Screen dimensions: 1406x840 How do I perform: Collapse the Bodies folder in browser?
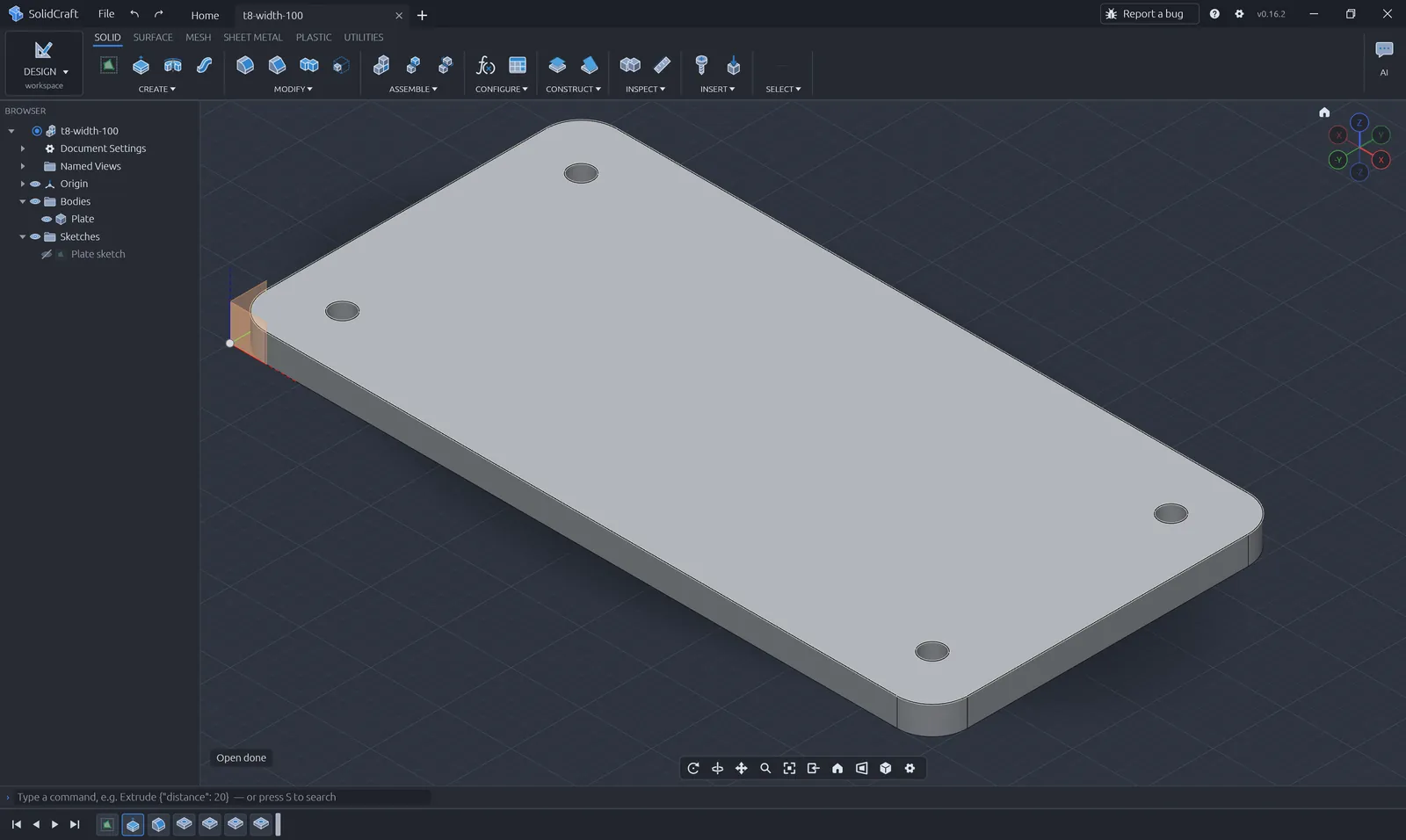pyautogui.click(x=23, y=201)
